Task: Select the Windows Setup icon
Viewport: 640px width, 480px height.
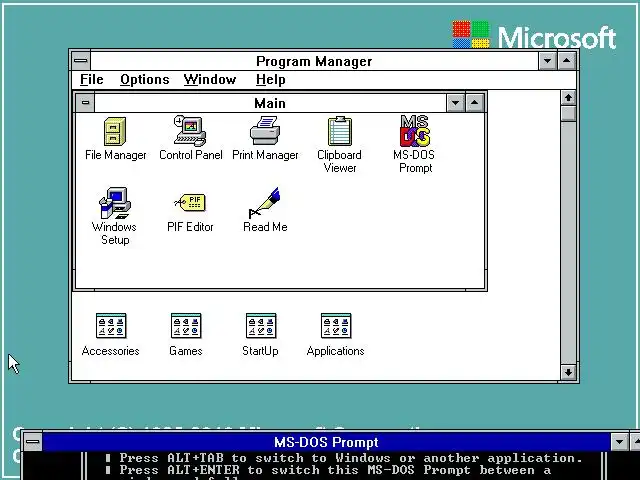Action: point(115,203)
